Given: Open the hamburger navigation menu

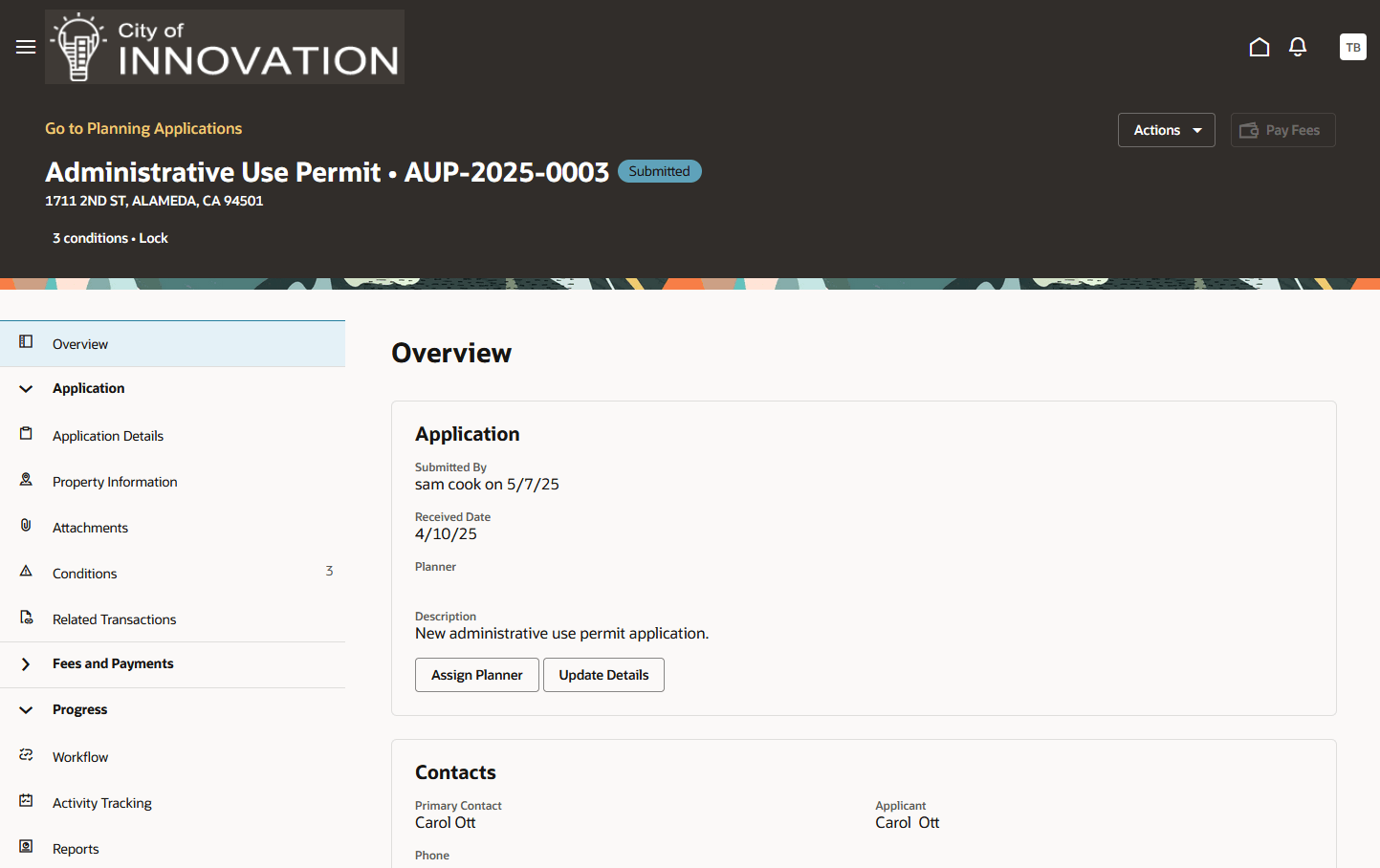Looking at the screenshot, I should [25, 46].
